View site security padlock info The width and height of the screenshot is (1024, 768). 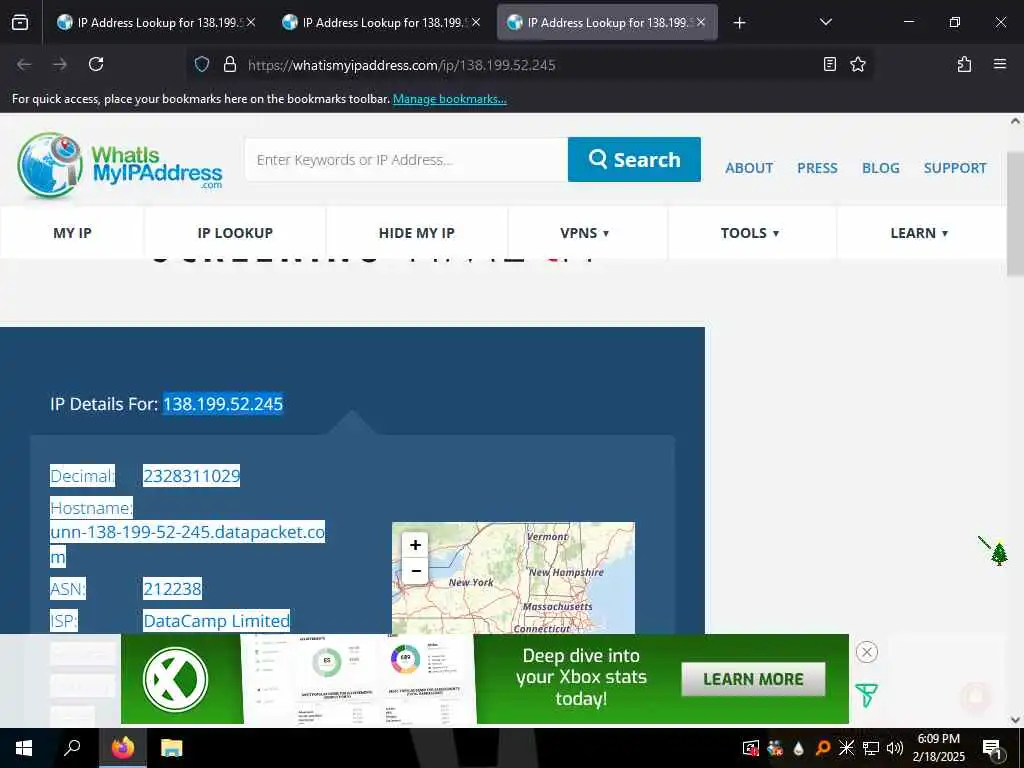point(229,64)
